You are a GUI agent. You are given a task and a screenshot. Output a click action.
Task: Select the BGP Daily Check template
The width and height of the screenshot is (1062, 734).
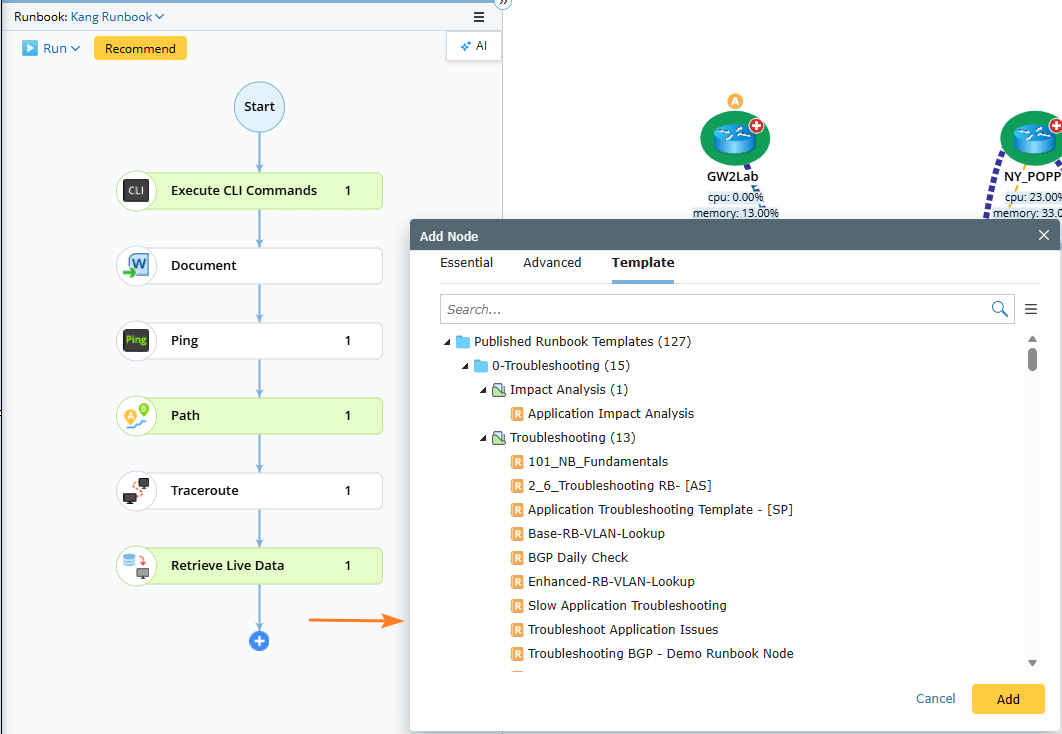pos(578,558)
